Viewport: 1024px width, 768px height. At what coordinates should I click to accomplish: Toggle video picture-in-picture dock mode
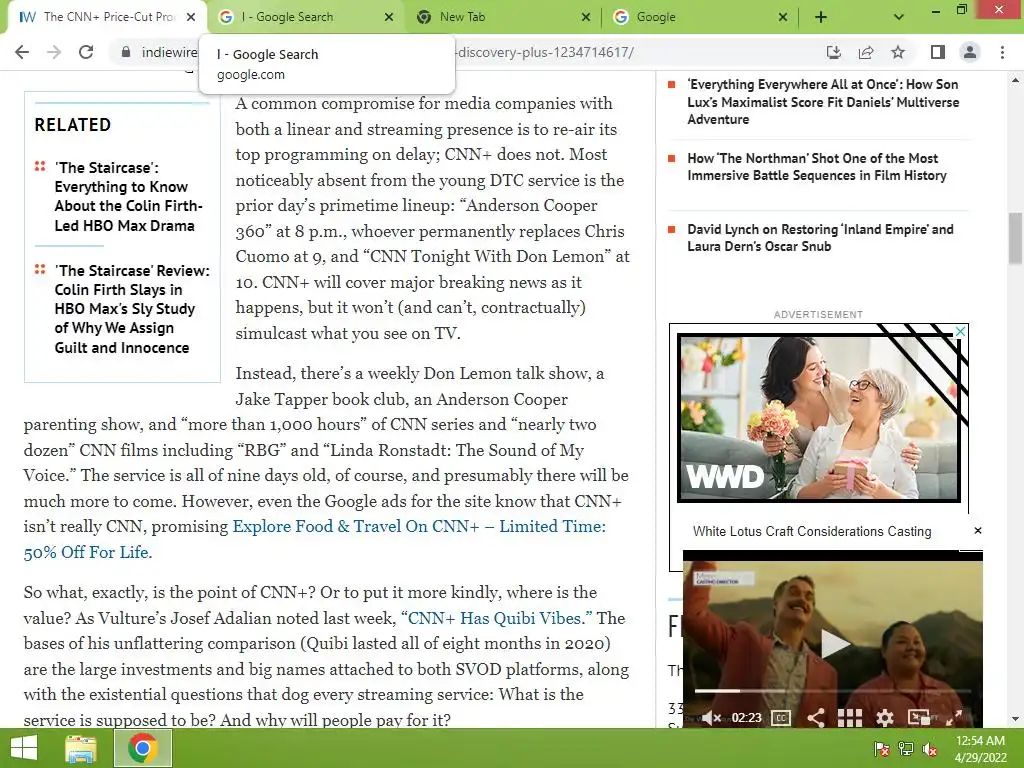[x=919, y=718]
